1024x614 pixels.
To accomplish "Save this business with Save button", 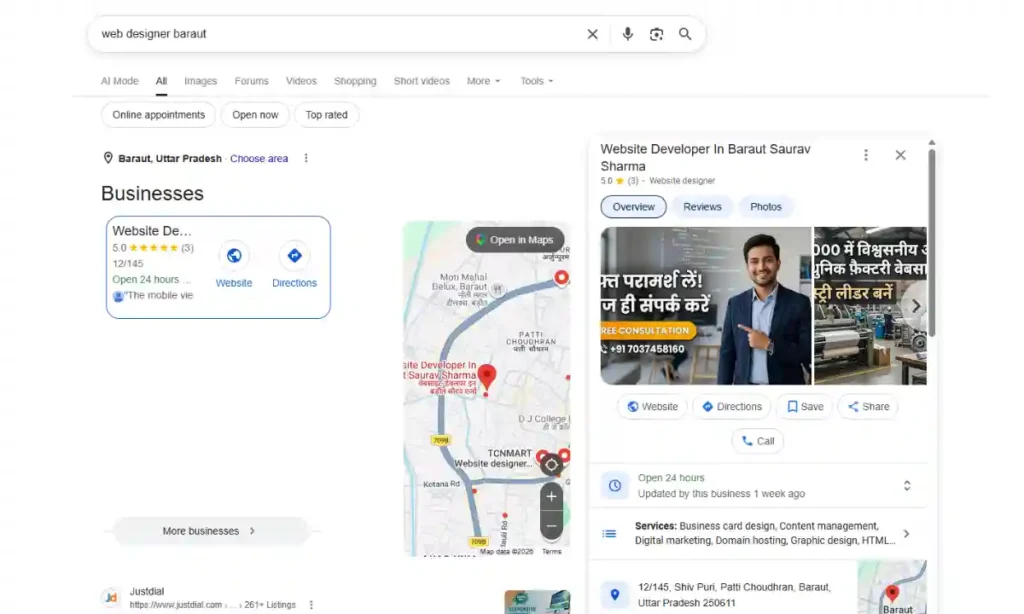I will (x=805, y=406).
